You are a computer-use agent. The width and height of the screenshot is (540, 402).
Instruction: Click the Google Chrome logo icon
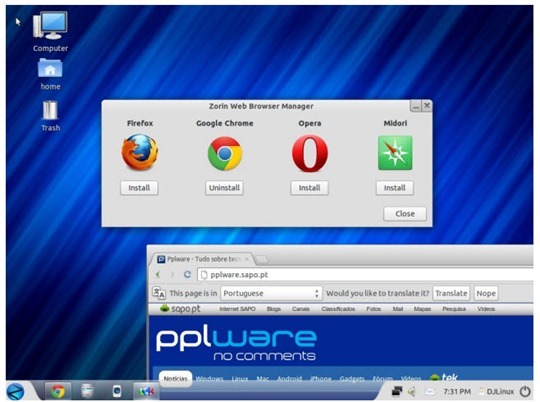coord(225,153)
